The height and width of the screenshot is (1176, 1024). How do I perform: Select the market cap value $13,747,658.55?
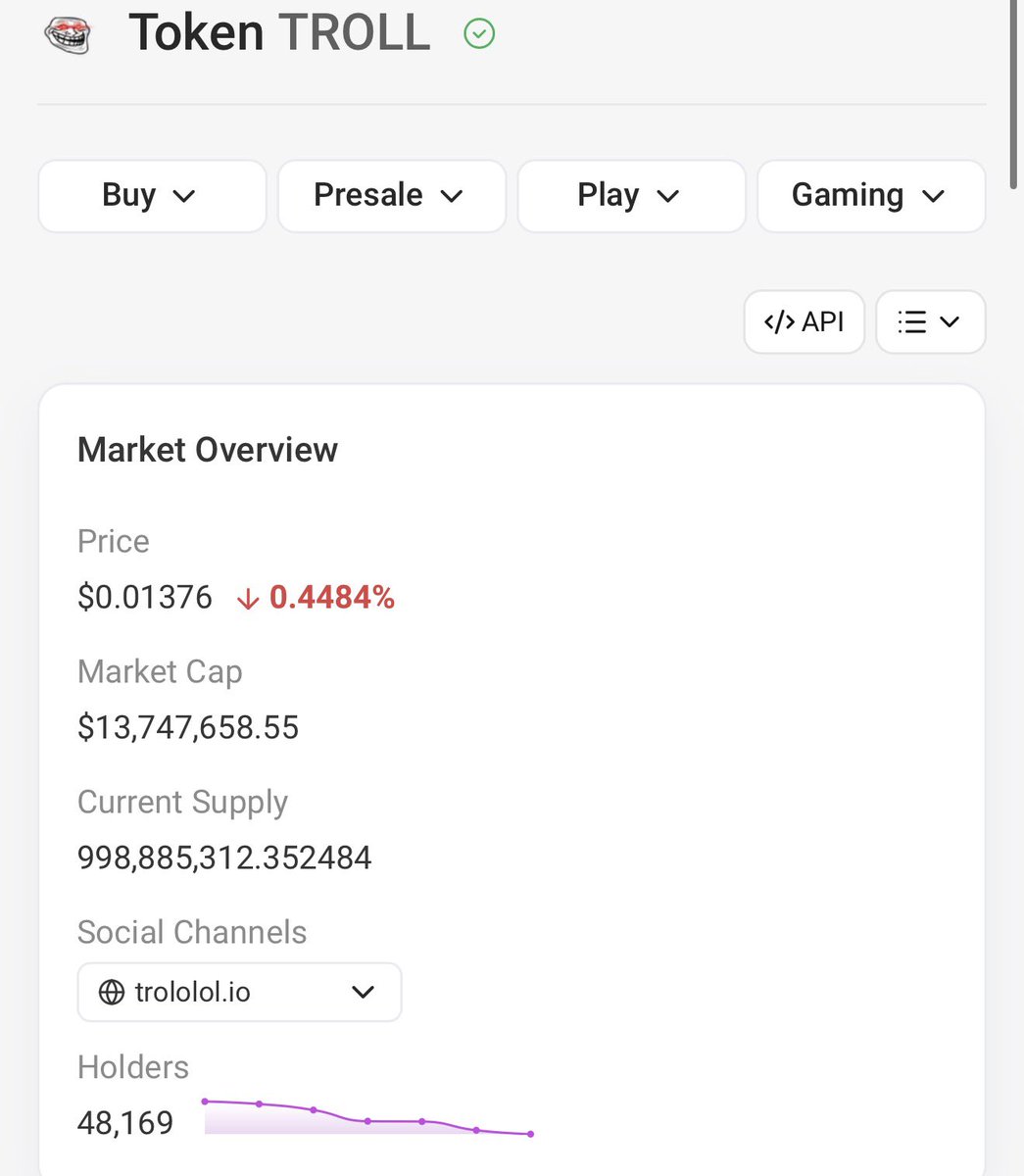[188, 727]
